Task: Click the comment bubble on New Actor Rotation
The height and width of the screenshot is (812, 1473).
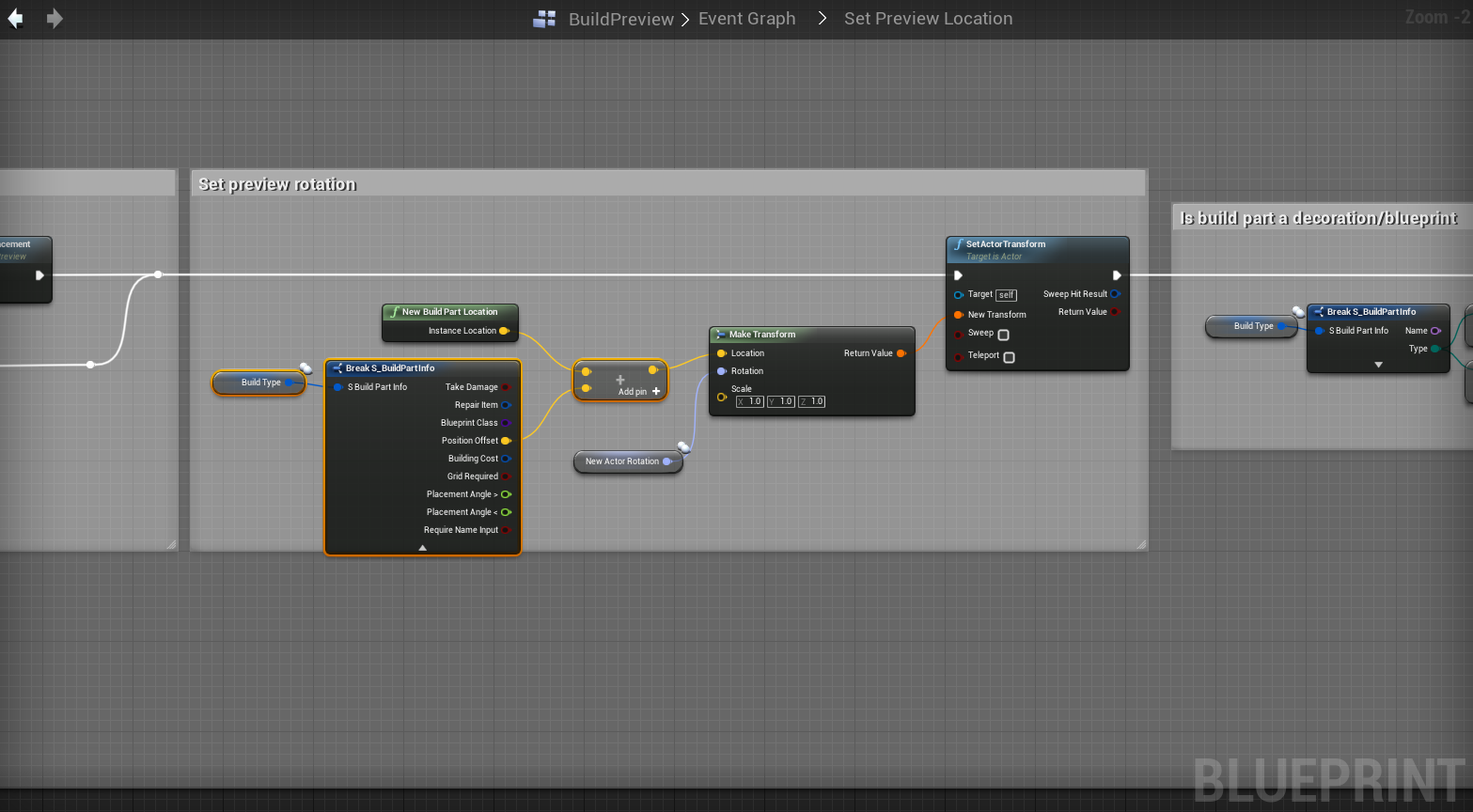Action: 684,447
